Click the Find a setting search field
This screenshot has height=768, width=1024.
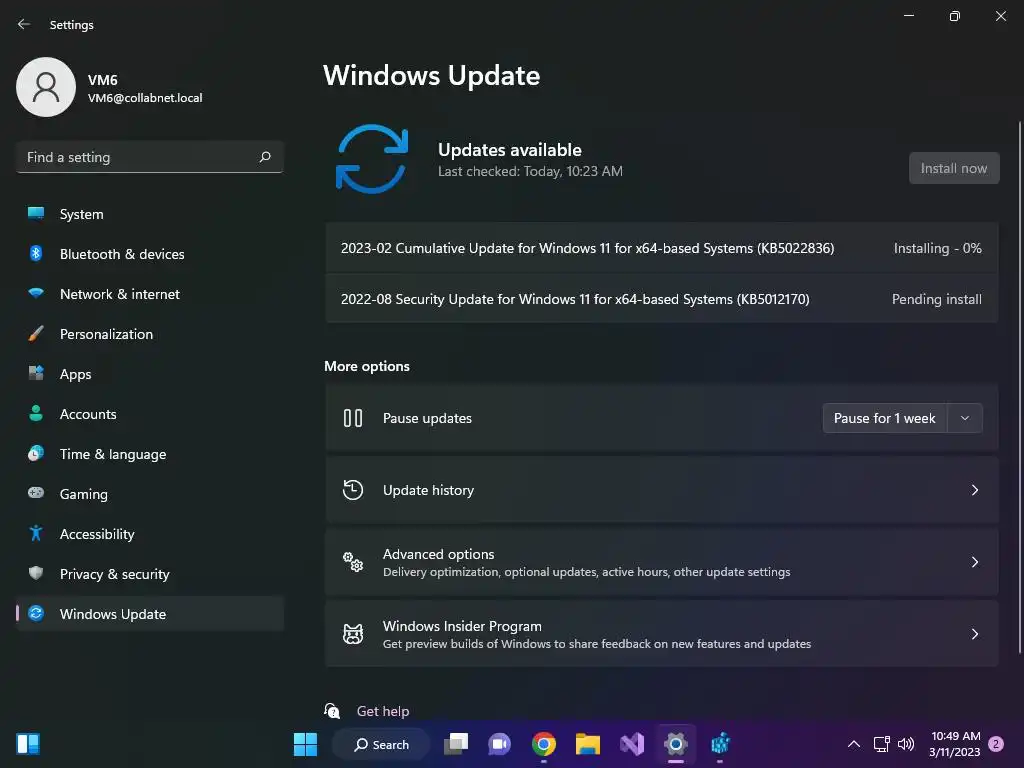point(150,157)
